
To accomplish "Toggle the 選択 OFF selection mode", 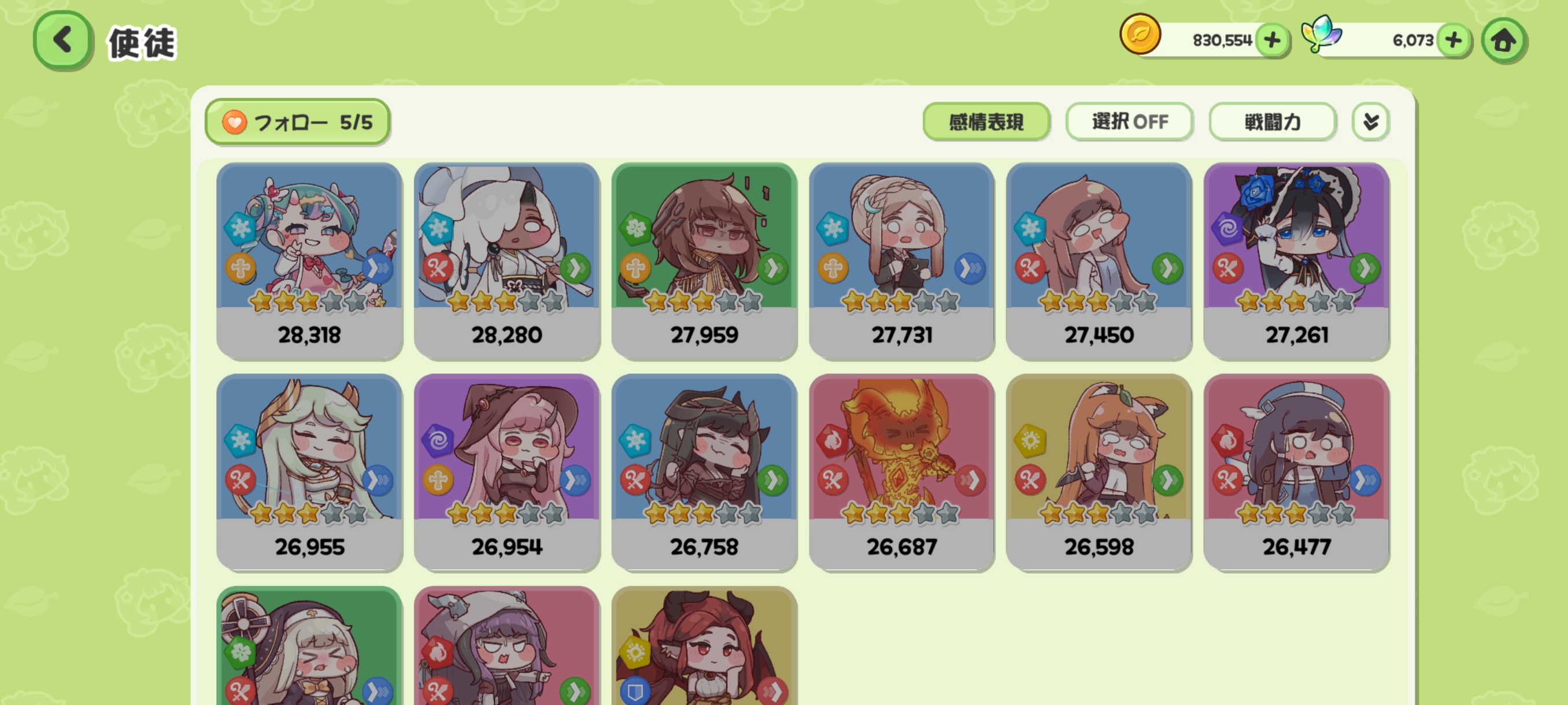I will coord(1129,122).
